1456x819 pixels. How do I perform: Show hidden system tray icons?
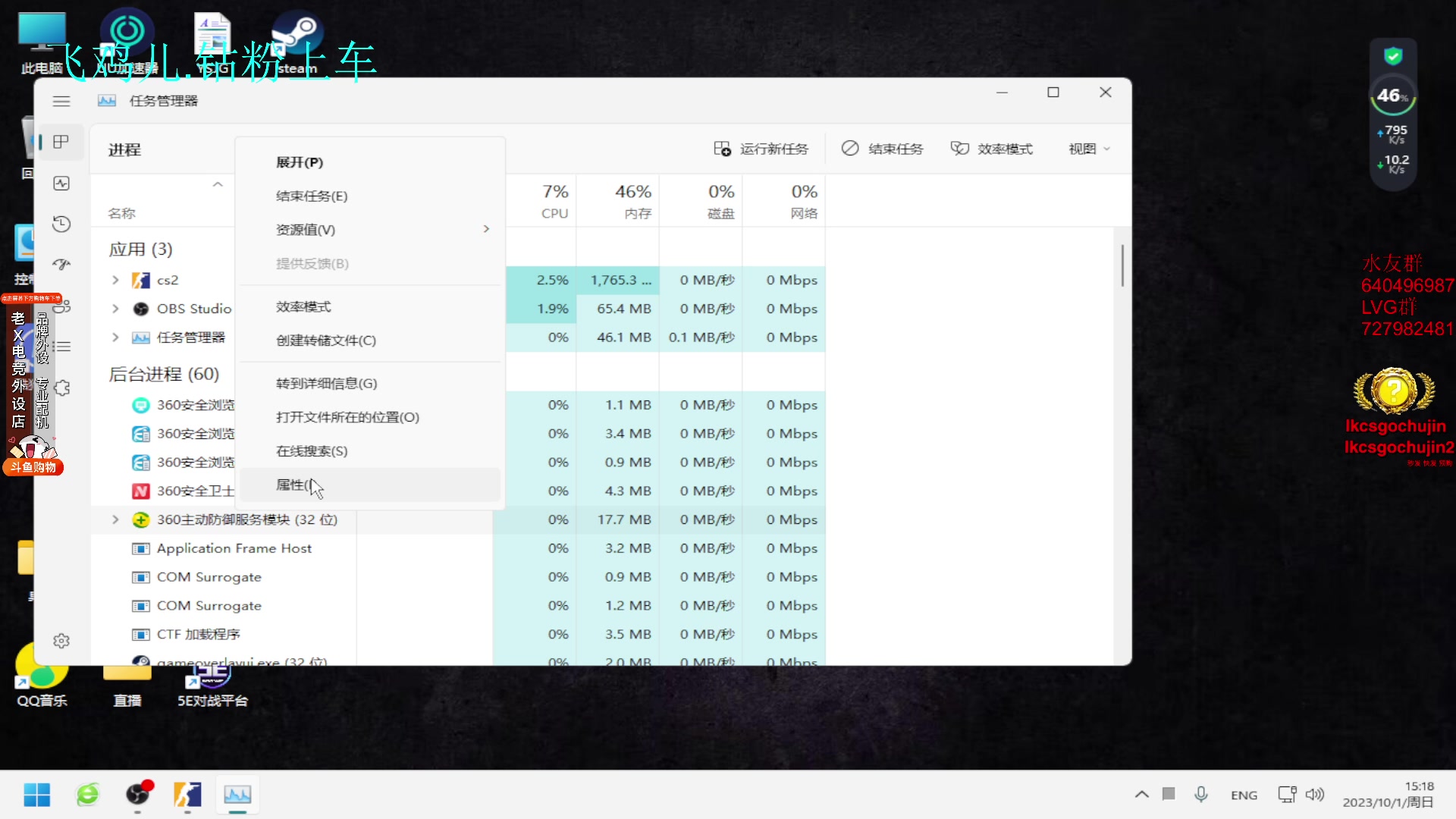pos(1141,794)
